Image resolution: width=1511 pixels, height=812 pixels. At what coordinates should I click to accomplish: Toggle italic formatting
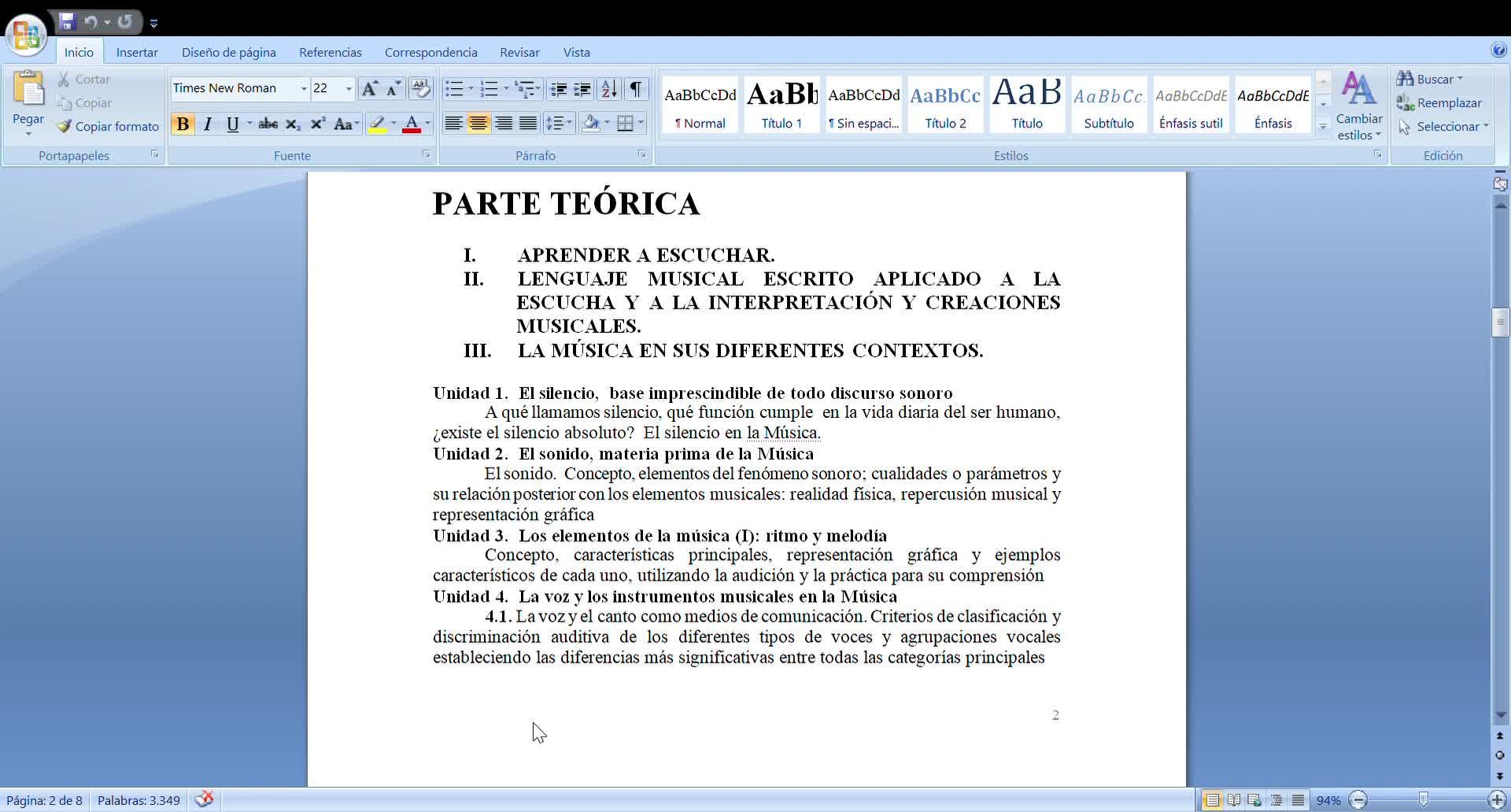click(208, 124)
